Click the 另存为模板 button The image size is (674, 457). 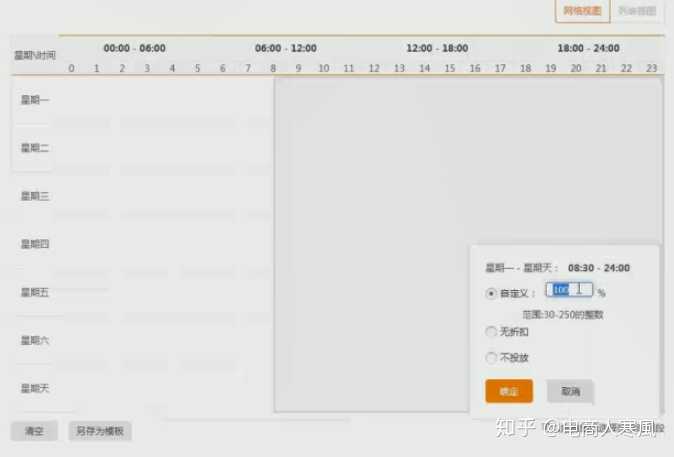(x=100, y=431)
